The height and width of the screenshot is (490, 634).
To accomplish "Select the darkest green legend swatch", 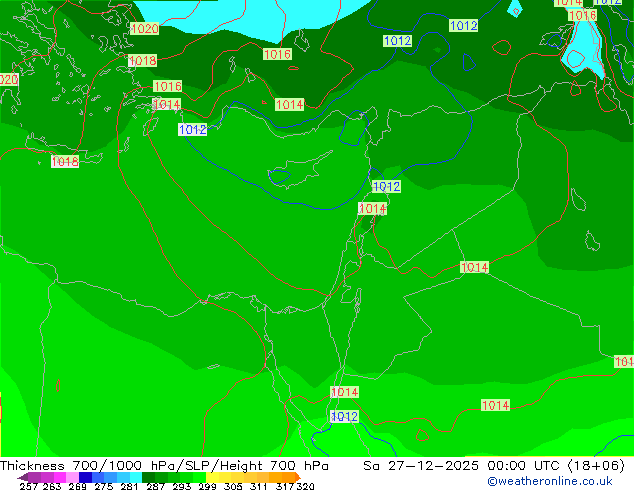I will pos(148,477).
